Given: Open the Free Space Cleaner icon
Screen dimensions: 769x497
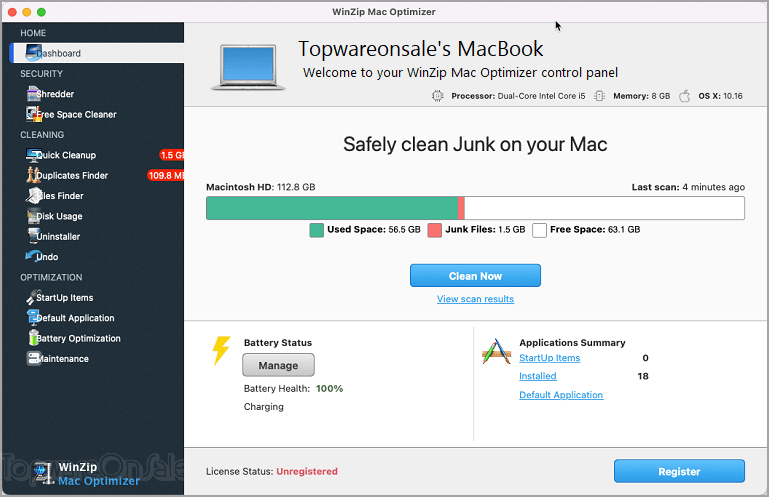Looking at the screenshot, I should tap(34, 114).
